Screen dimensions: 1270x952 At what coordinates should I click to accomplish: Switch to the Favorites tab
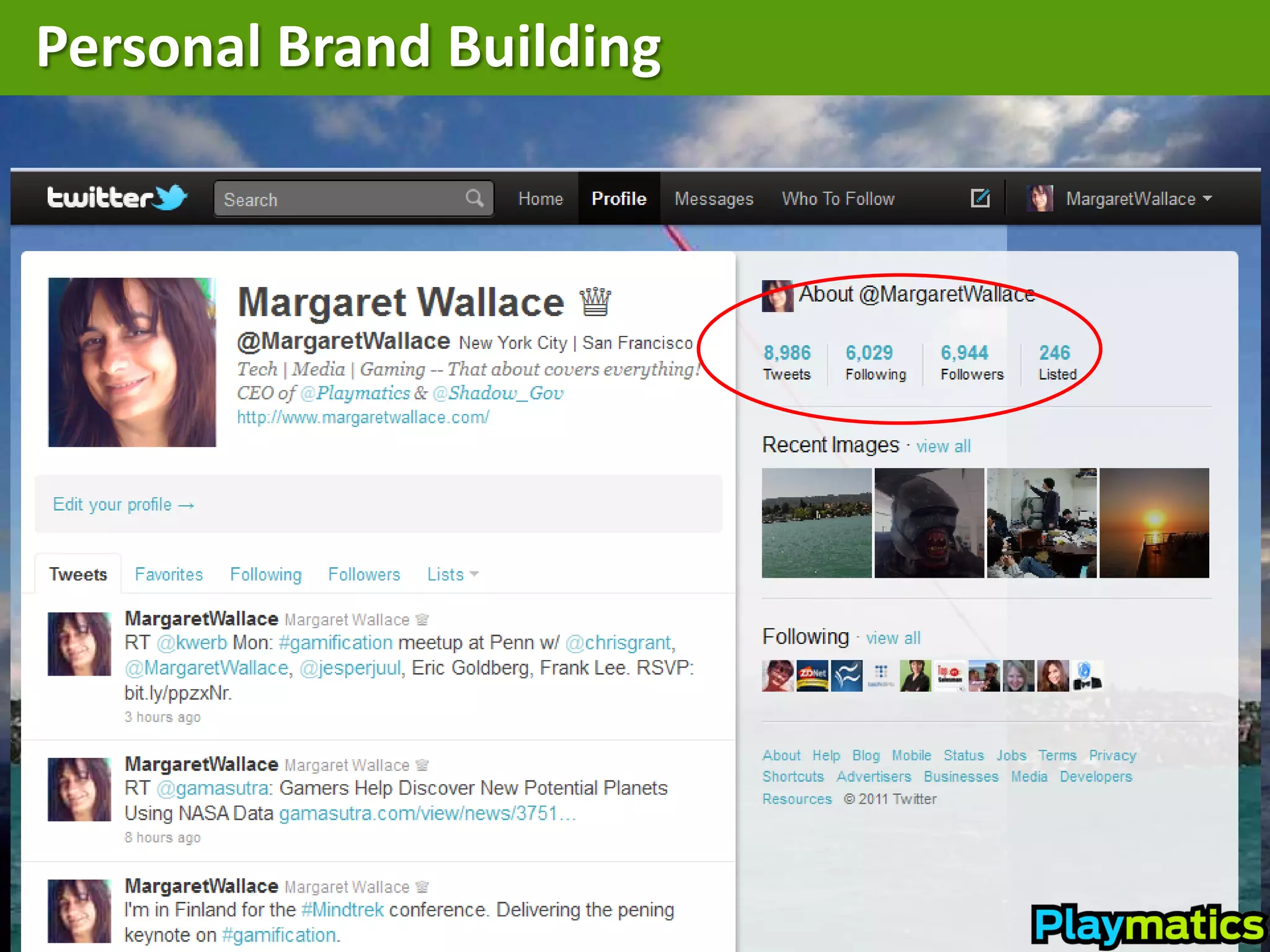[169, 575]
